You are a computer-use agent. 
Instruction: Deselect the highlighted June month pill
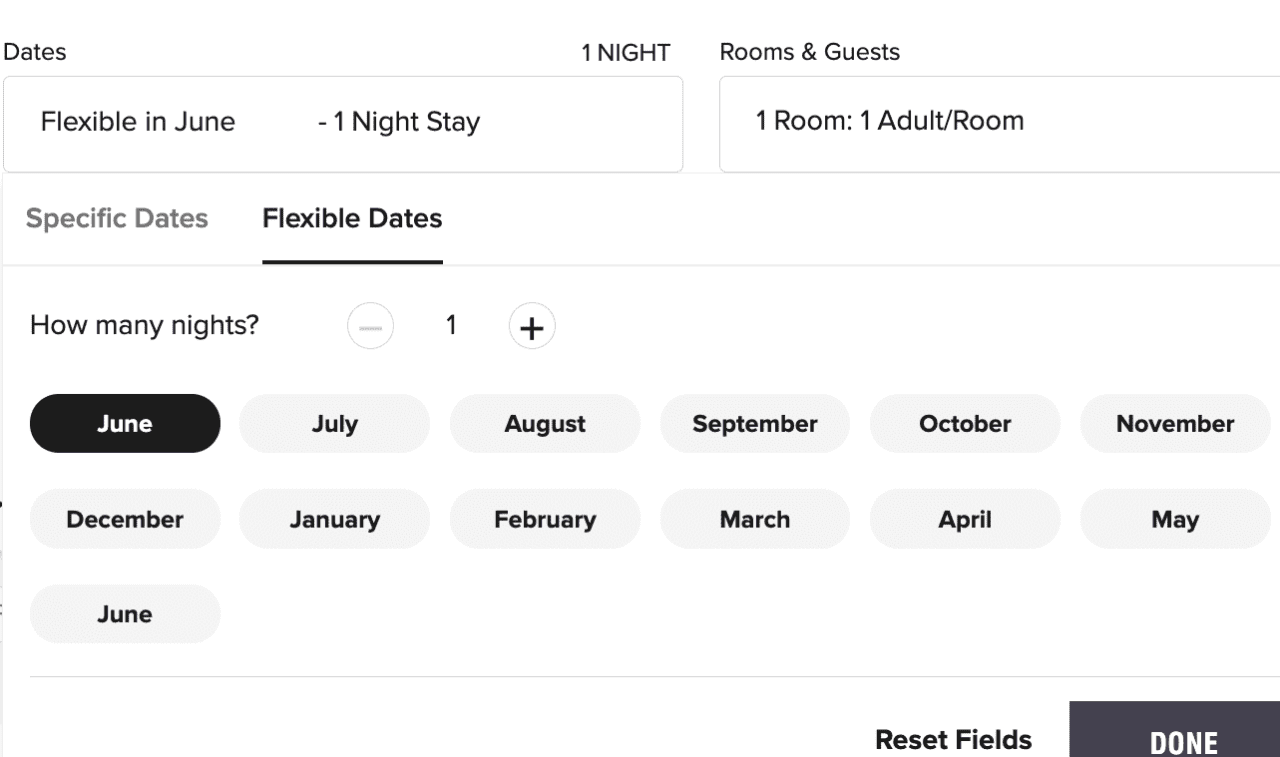pos(125,423)
